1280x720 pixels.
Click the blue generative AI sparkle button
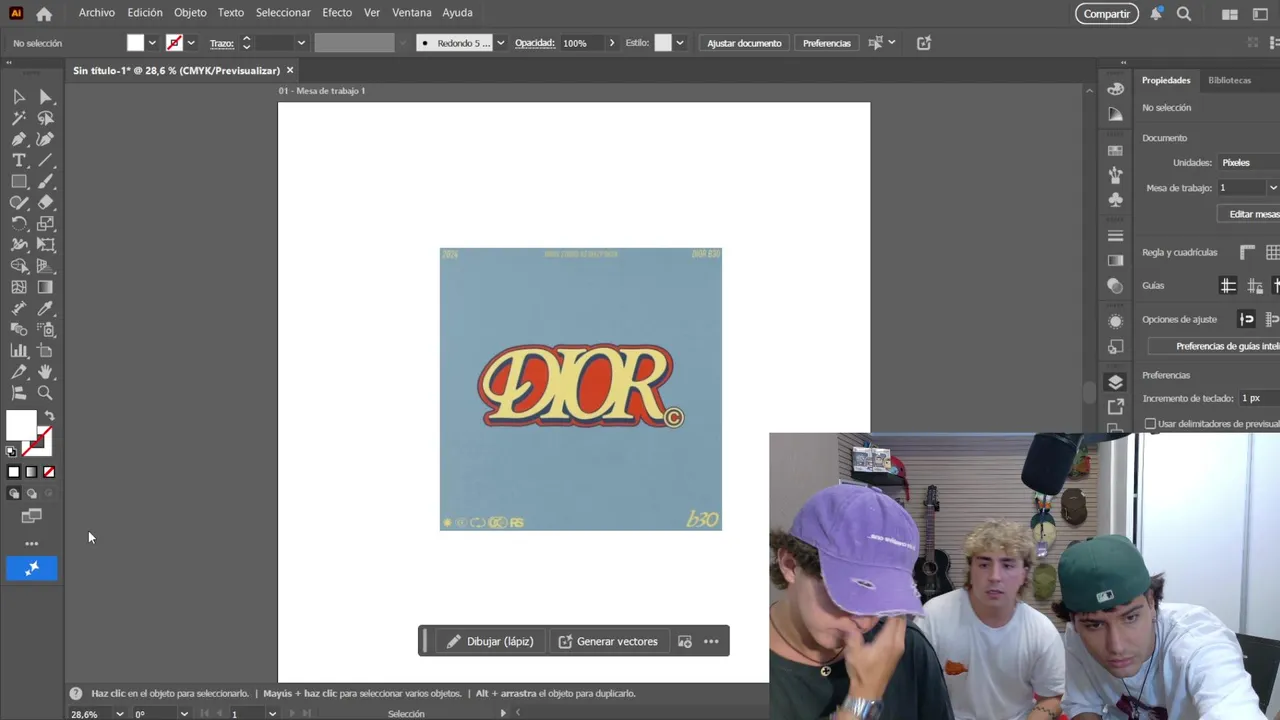(x=32, y=568)
